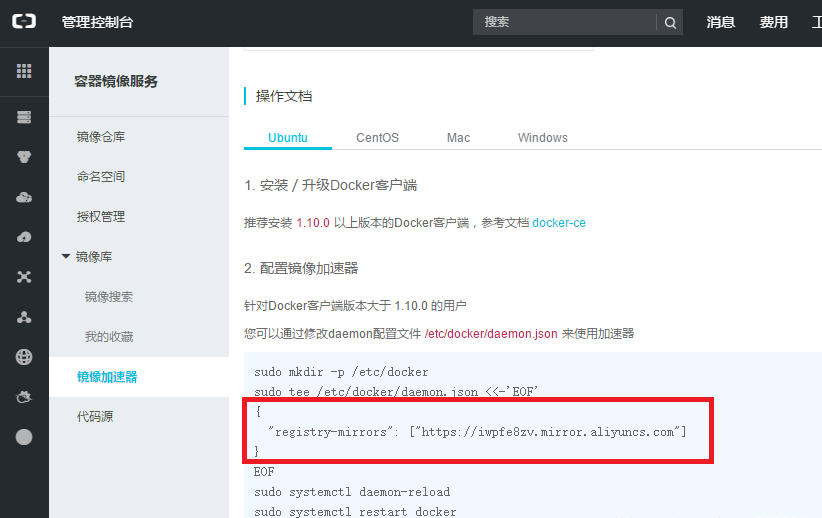This screenshot has height=518, width=822.
Task: Open the products grid menu icon
Action: tap(24, 71)
